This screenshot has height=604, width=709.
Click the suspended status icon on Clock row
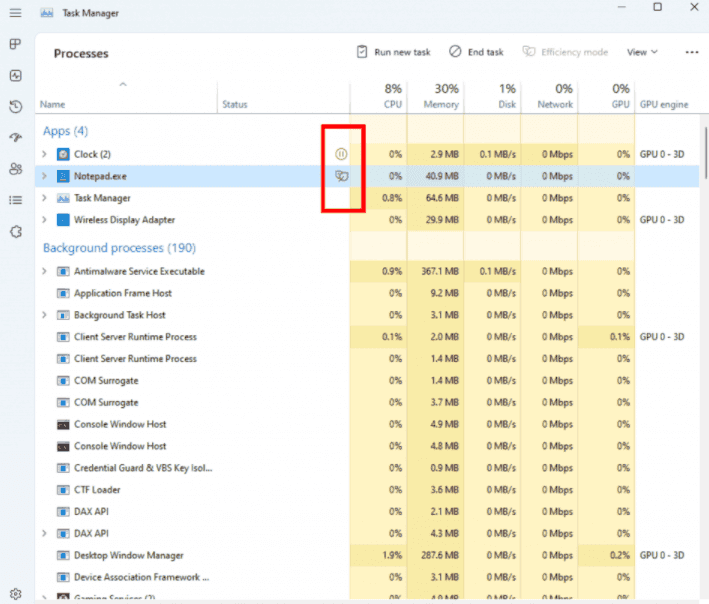(341, 154)
